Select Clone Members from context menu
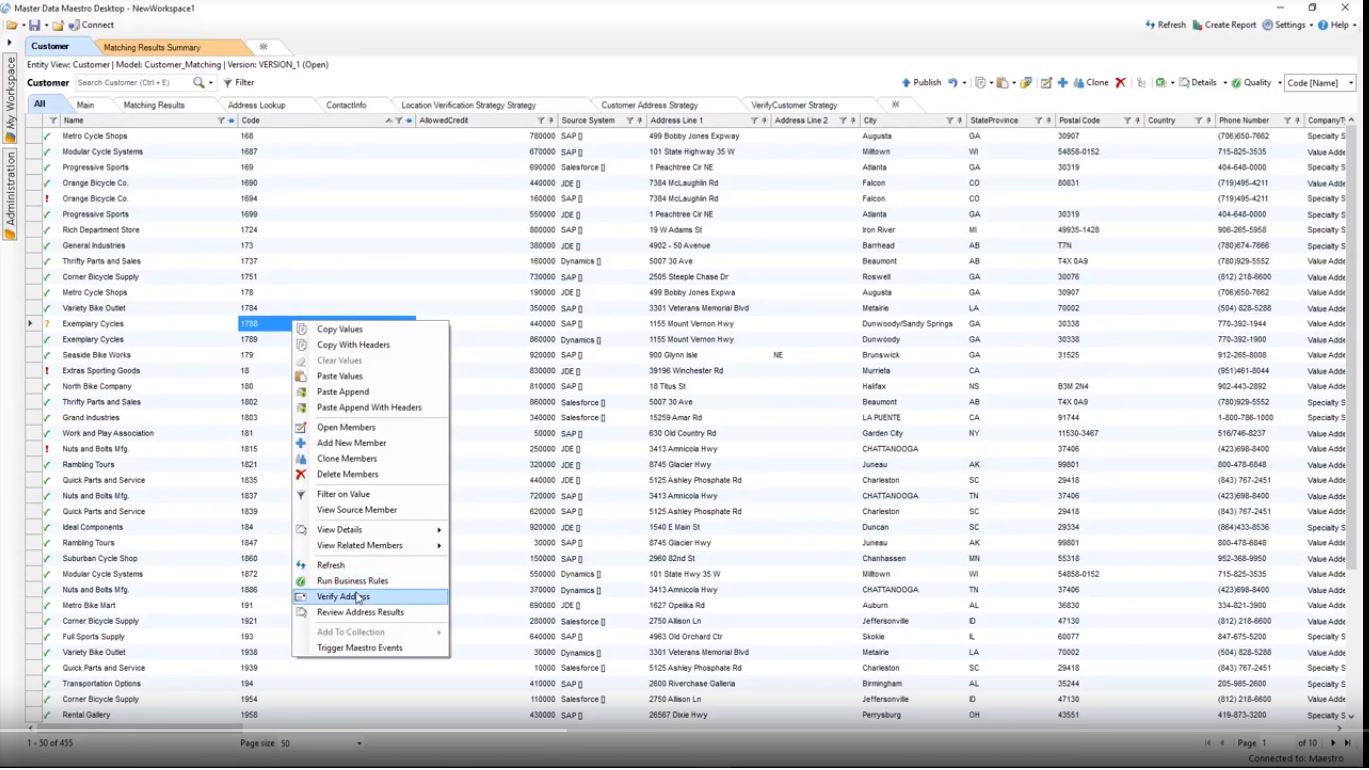The image size is (1369, 770). [x=347, y=459]
